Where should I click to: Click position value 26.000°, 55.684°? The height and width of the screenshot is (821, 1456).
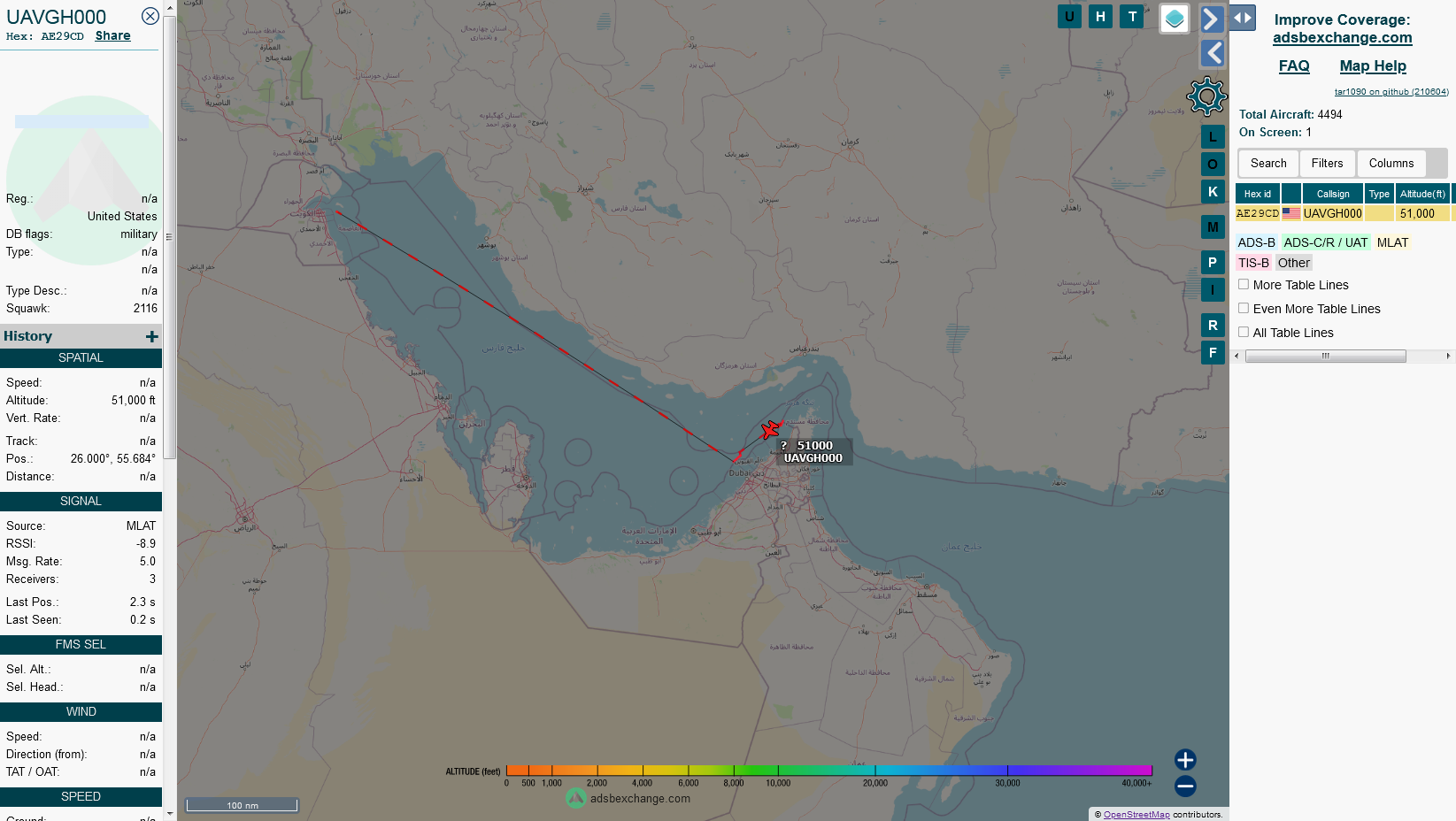(112, 458)
